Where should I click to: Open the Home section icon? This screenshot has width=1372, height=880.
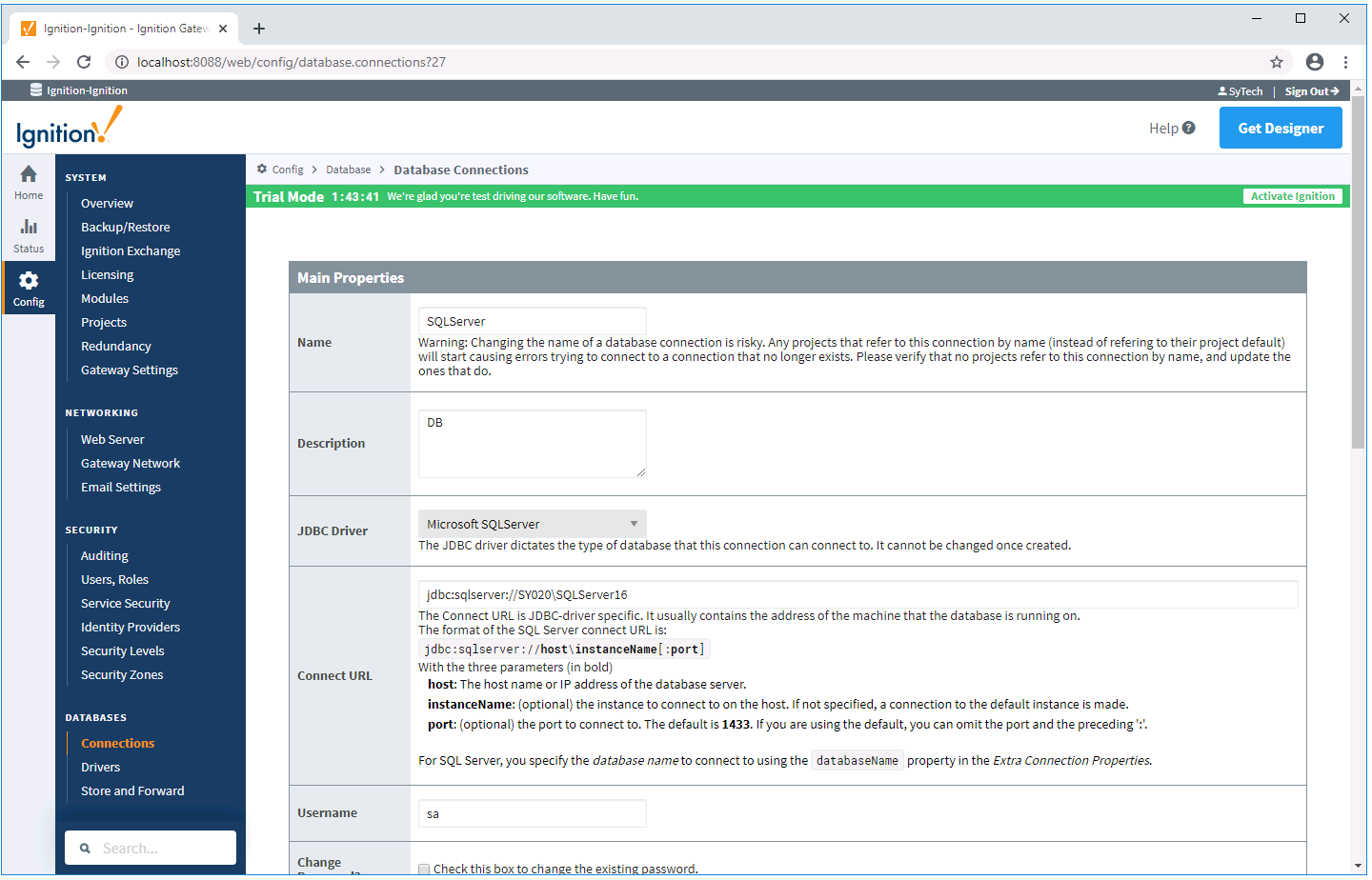coord(29,174)
